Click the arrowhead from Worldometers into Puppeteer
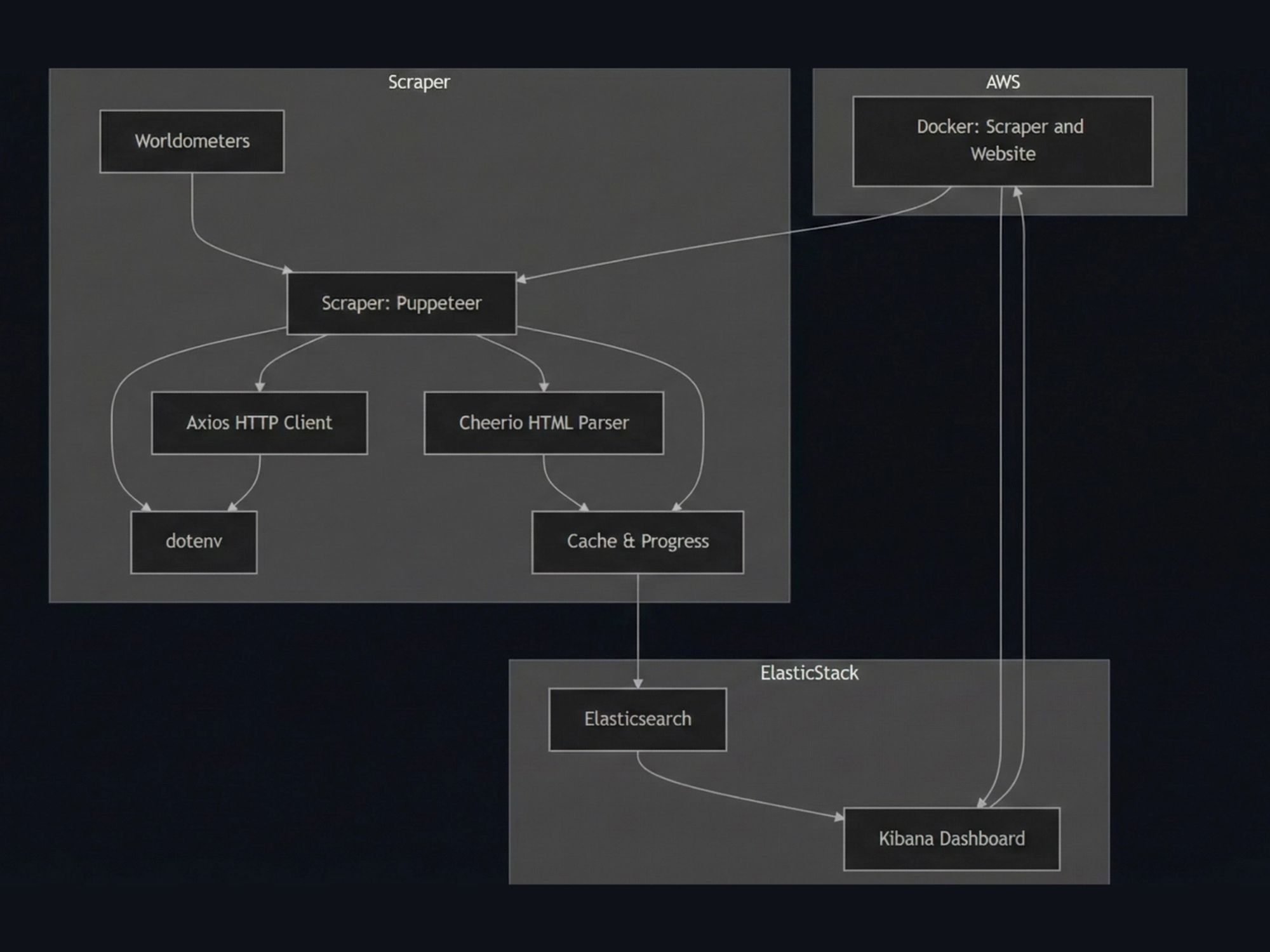Image resolution: width=1270 pixels, height=952 pixels. [287, 270]
